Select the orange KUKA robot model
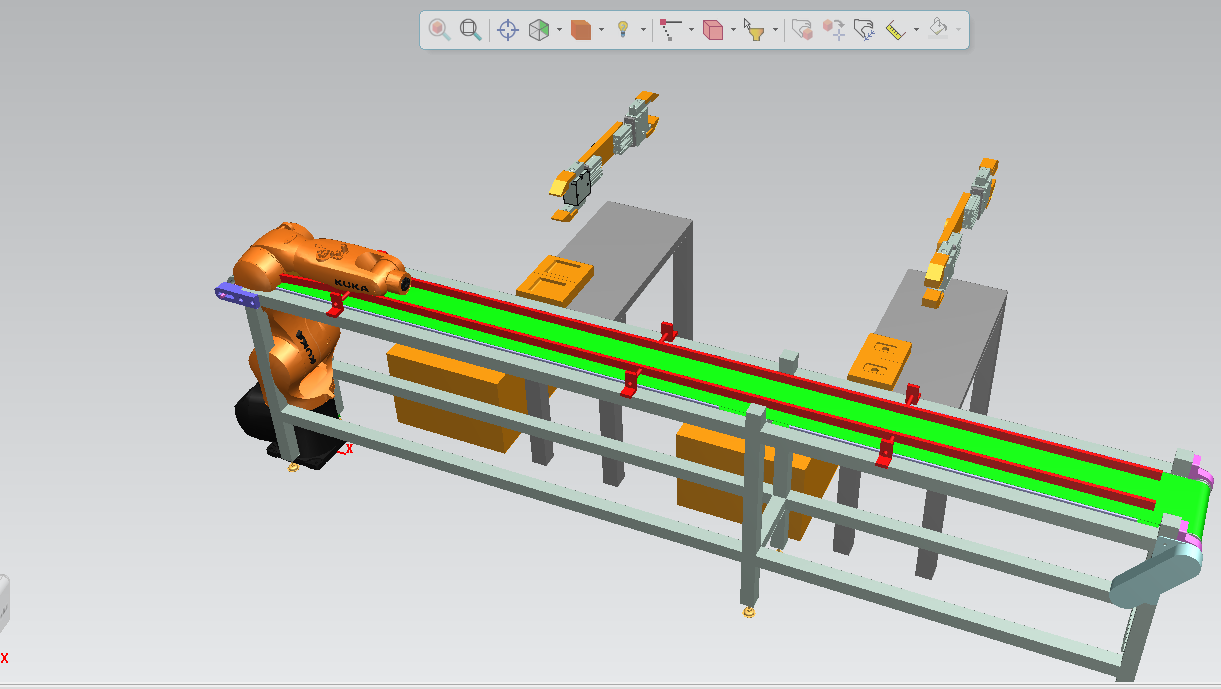The width and height of the screenshot is (1221, 689). tap(300, 300)
